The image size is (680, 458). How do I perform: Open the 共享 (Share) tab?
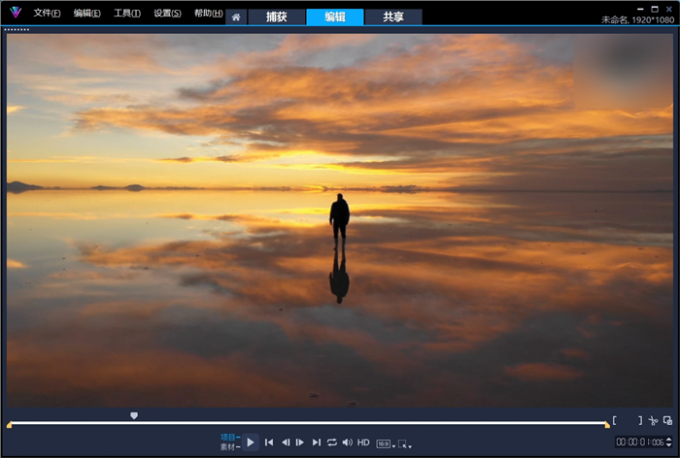392,17
